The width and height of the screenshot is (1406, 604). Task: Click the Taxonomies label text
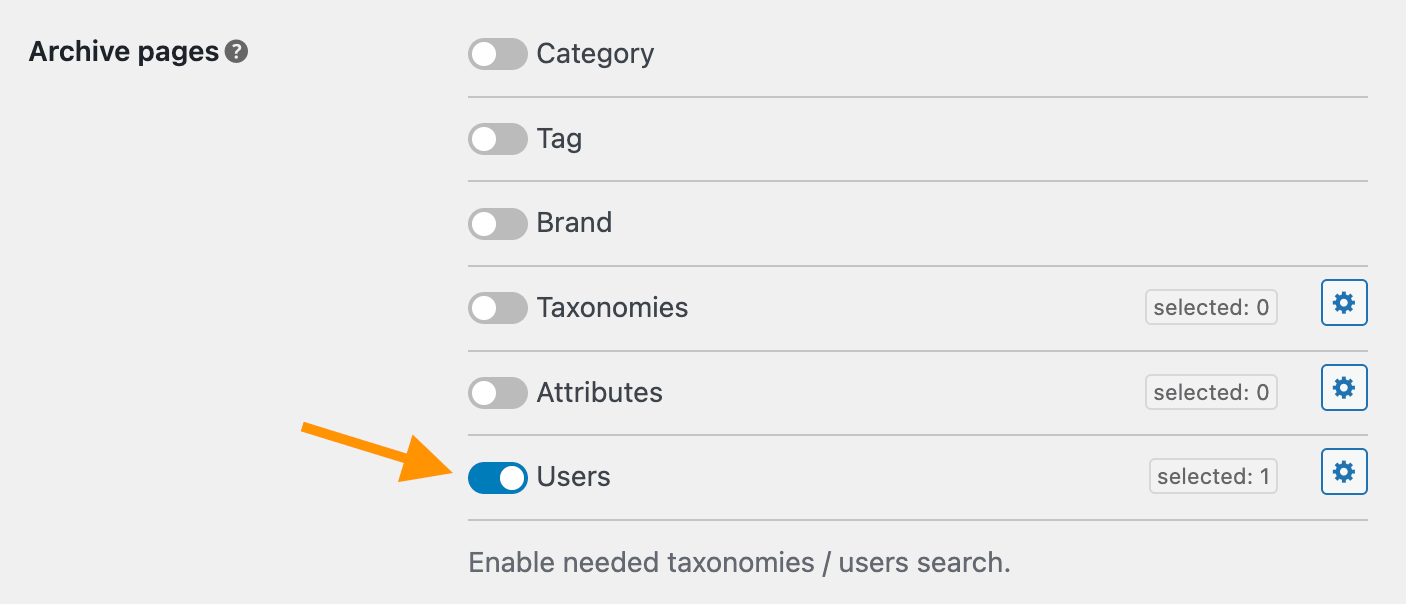(x=612, y=308)
